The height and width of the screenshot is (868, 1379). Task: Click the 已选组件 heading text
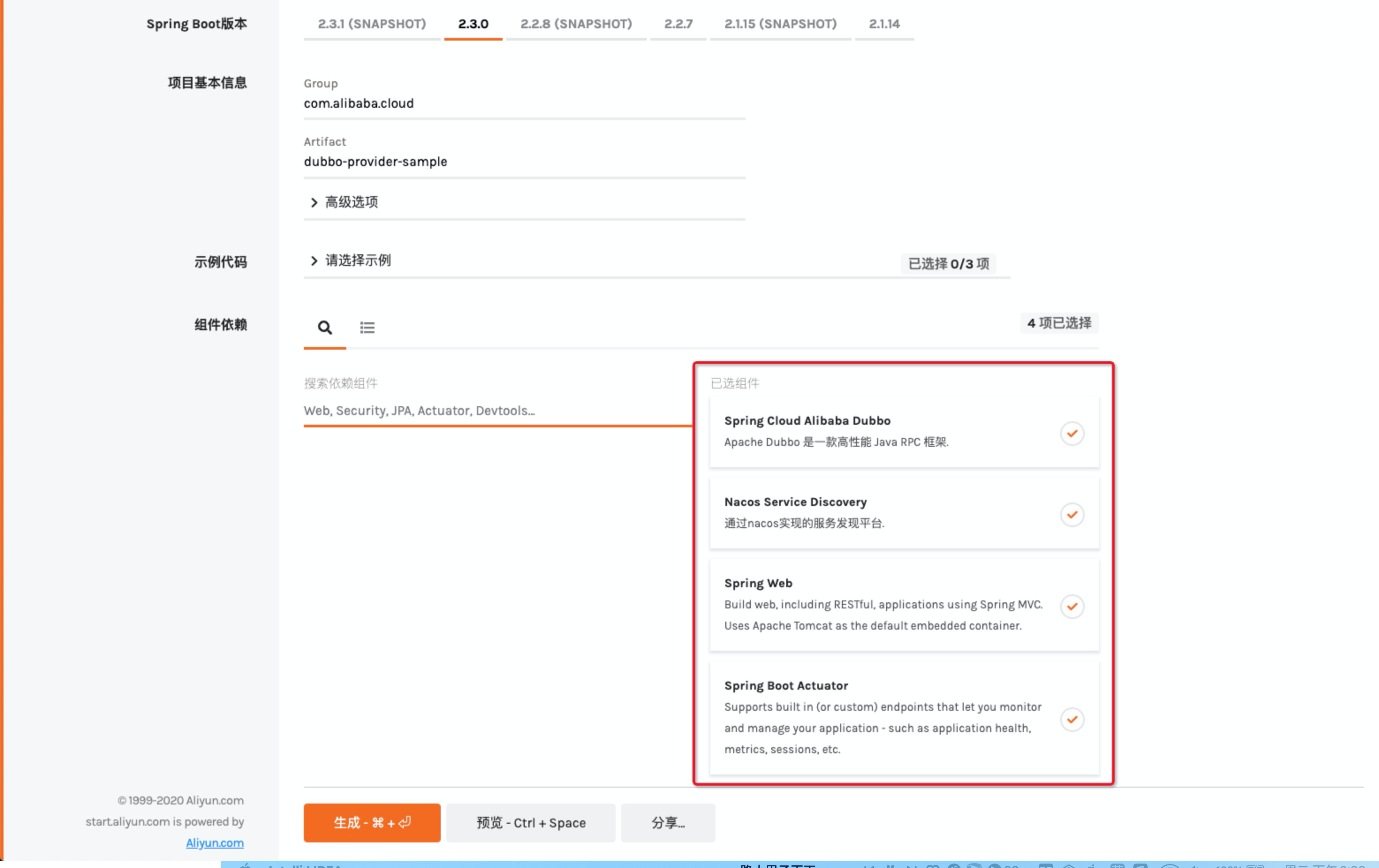coord(735,383)
